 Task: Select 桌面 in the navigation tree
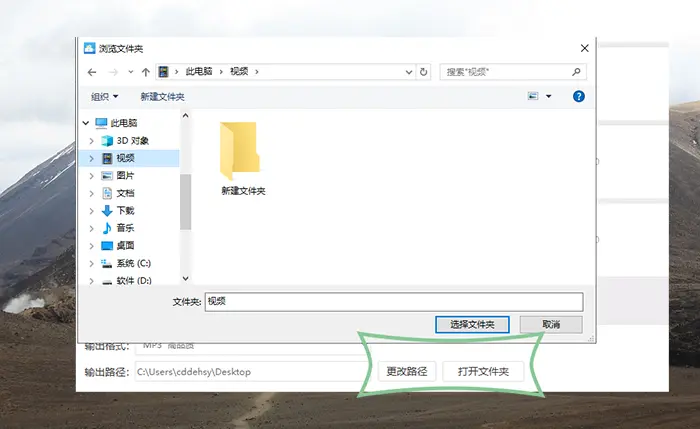125,246
